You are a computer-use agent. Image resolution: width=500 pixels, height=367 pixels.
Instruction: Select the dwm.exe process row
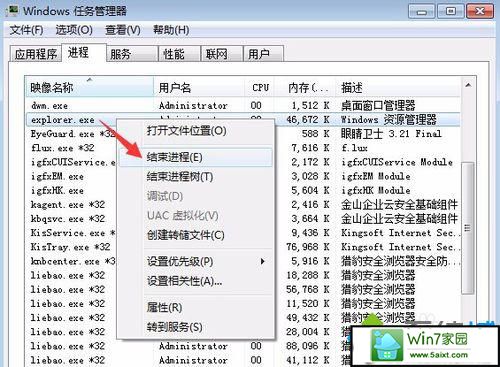243,106
